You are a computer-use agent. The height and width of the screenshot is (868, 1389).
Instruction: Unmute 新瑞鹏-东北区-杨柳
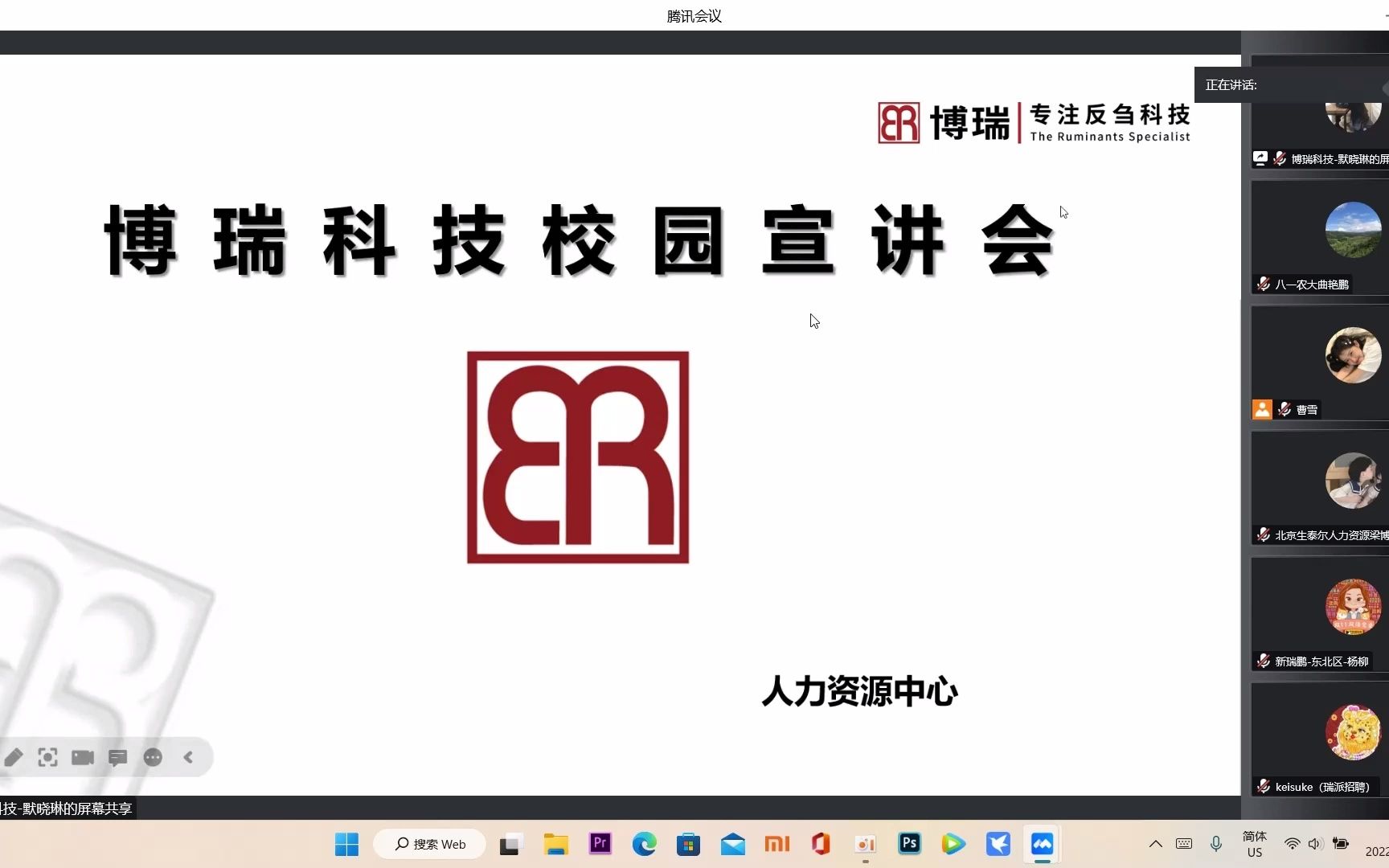coord(1262,661)
